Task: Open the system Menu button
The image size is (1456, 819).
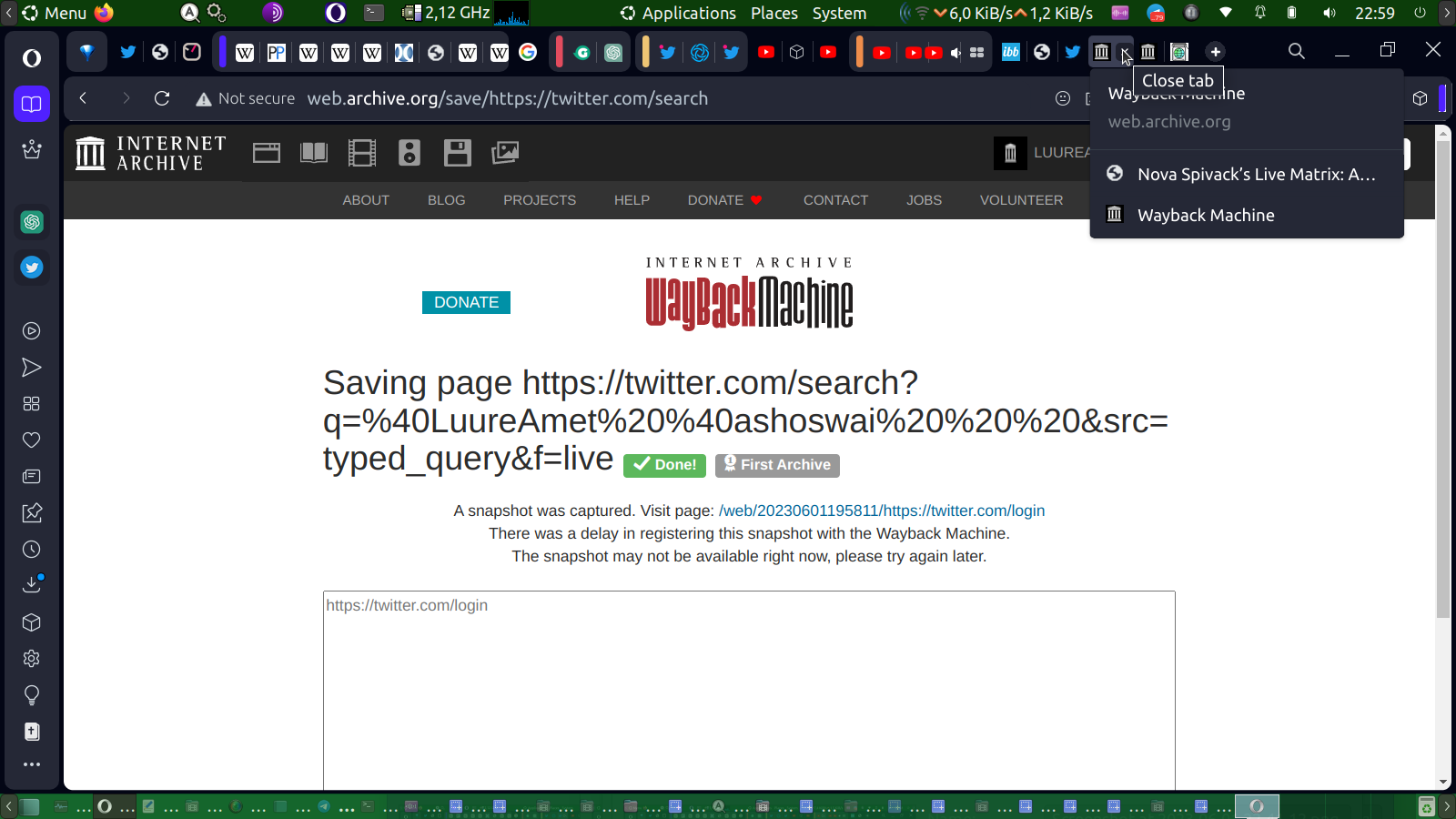Action: tap(54, 13)
